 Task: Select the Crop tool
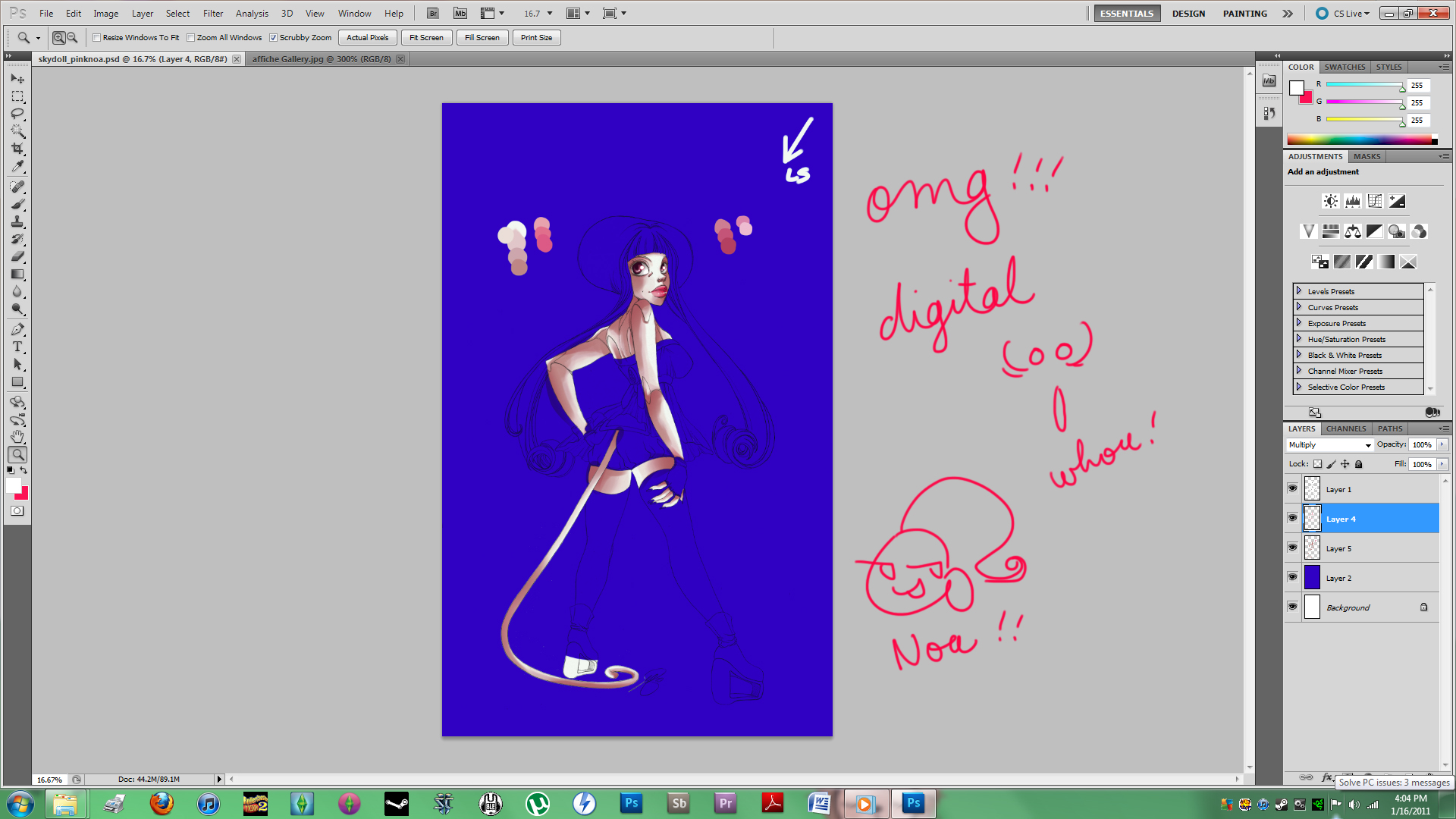click(x=17, y=149)
